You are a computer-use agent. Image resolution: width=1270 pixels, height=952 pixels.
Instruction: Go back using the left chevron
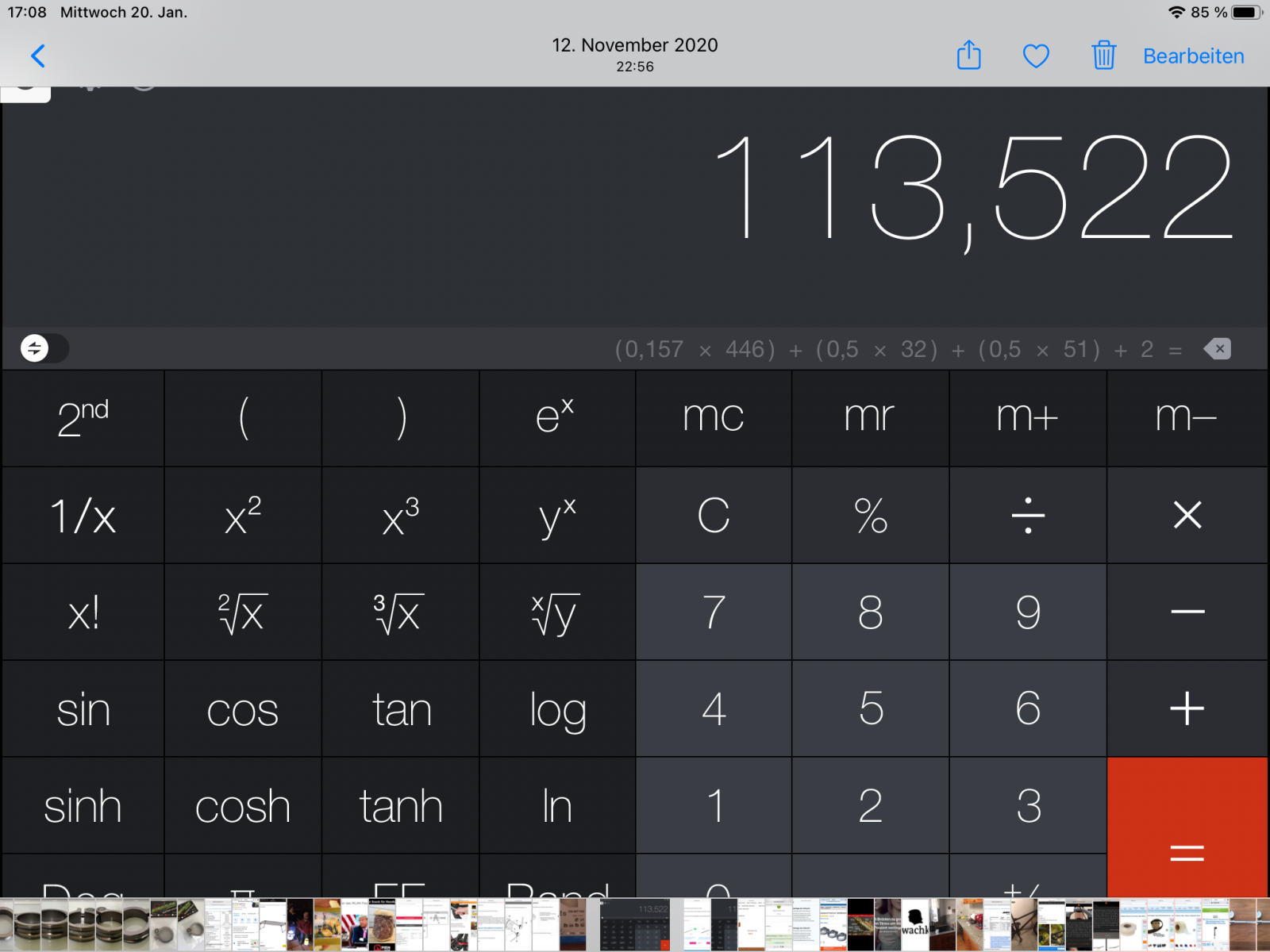[x=37, y=56]
